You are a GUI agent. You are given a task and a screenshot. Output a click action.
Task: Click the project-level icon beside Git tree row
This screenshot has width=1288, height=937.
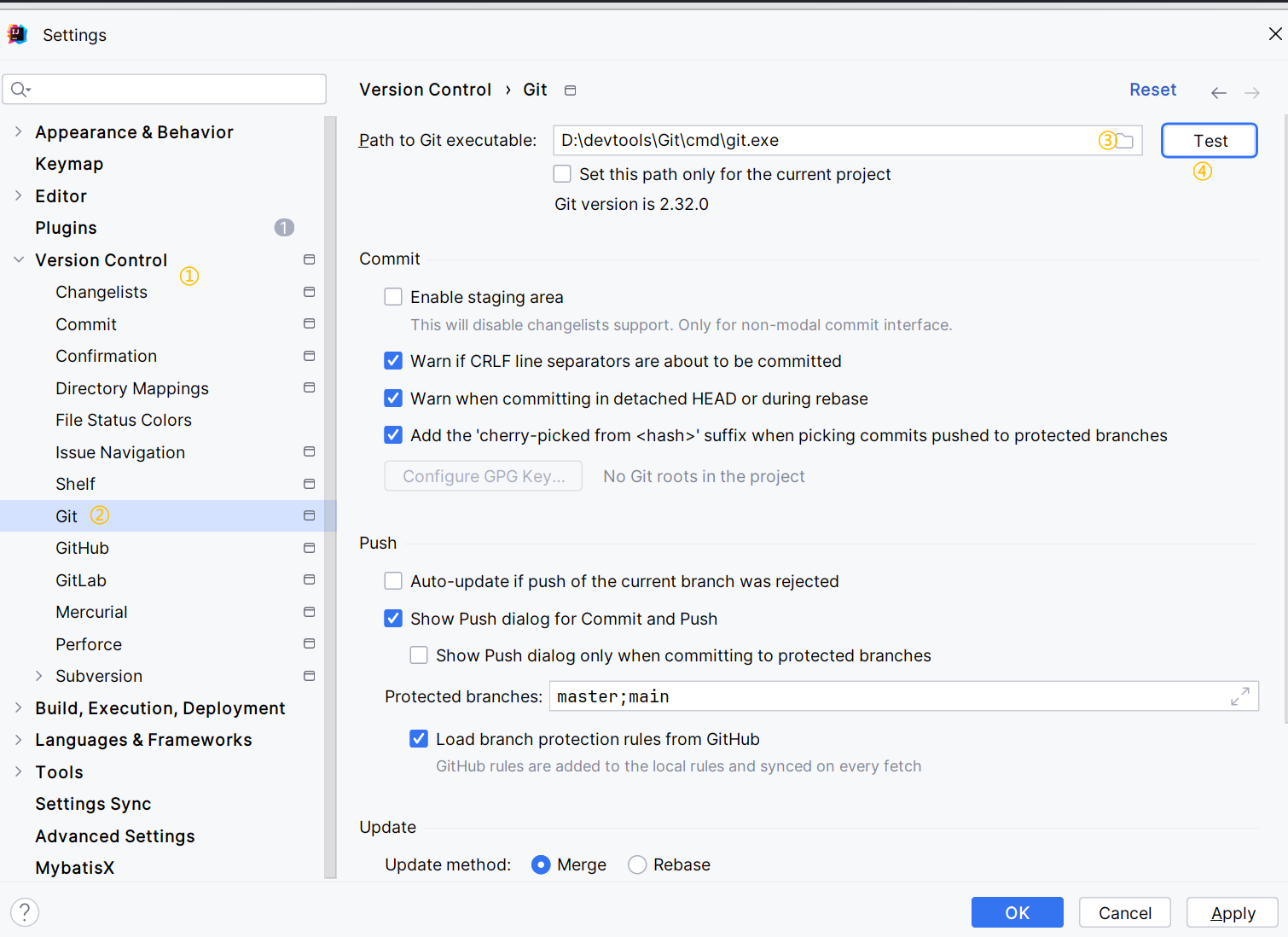(x=309, y=515)
